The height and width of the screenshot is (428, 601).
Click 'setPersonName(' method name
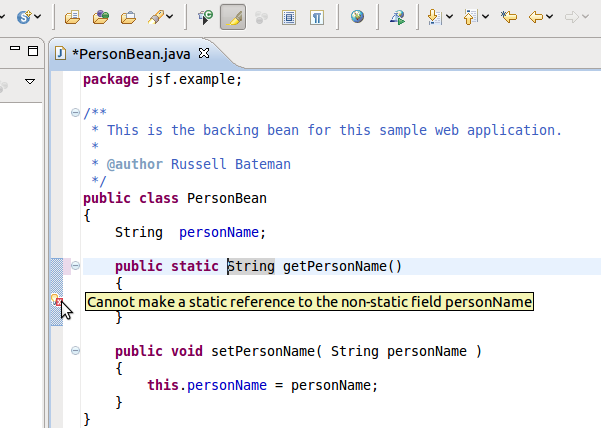pos(267,351)
